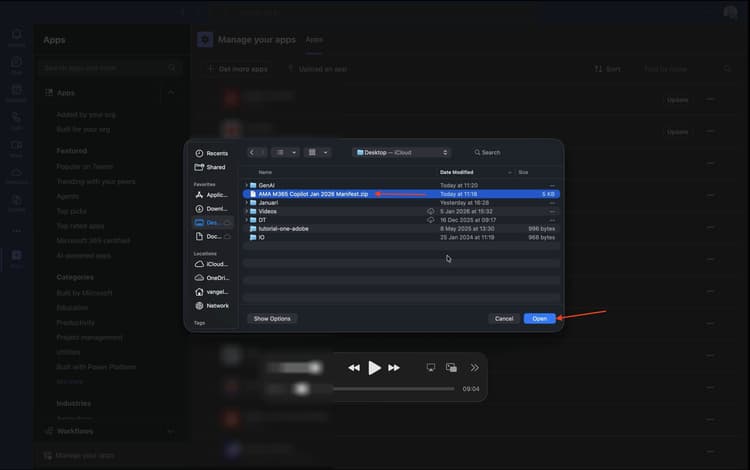Open the Sort control in Teams window
Screen dimensions: 750x470
coord(607,69)
